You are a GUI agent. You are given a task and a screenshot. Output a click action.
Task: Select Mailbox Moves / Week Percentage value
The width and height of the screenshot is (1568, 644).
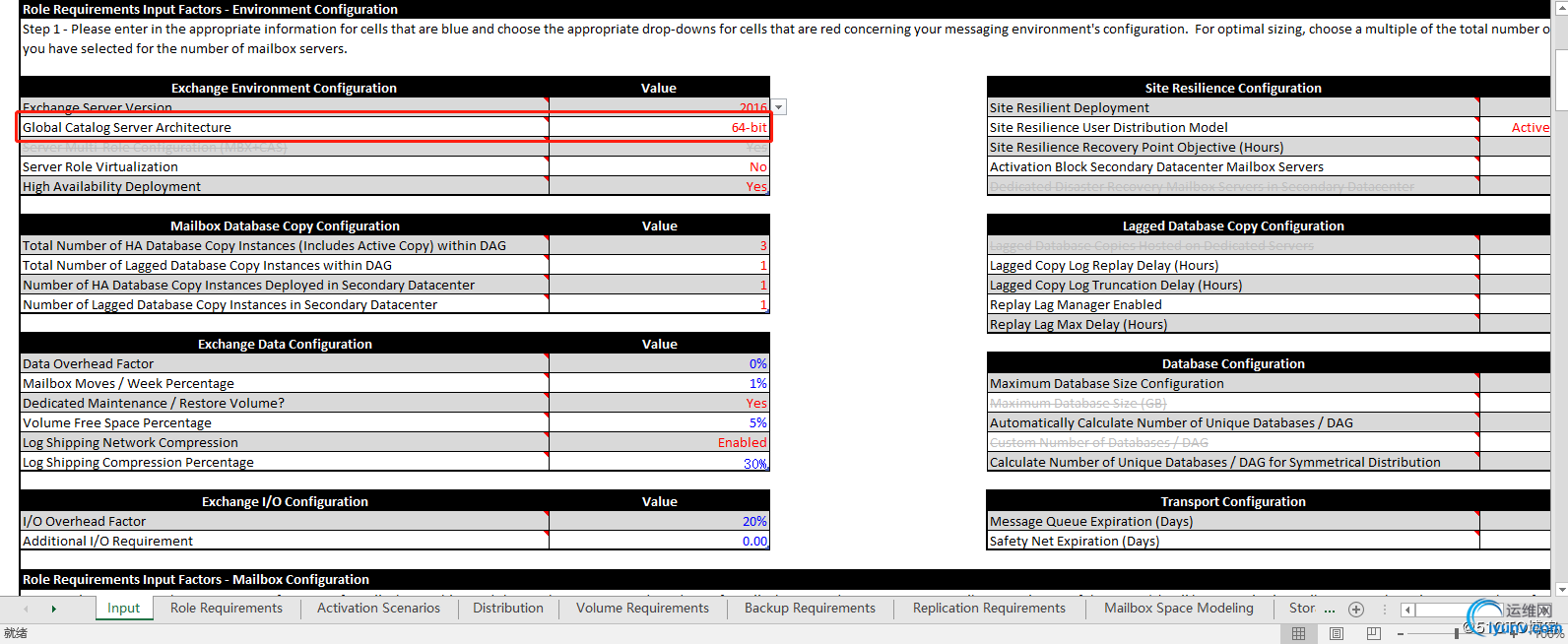click(x=659, y=383)
